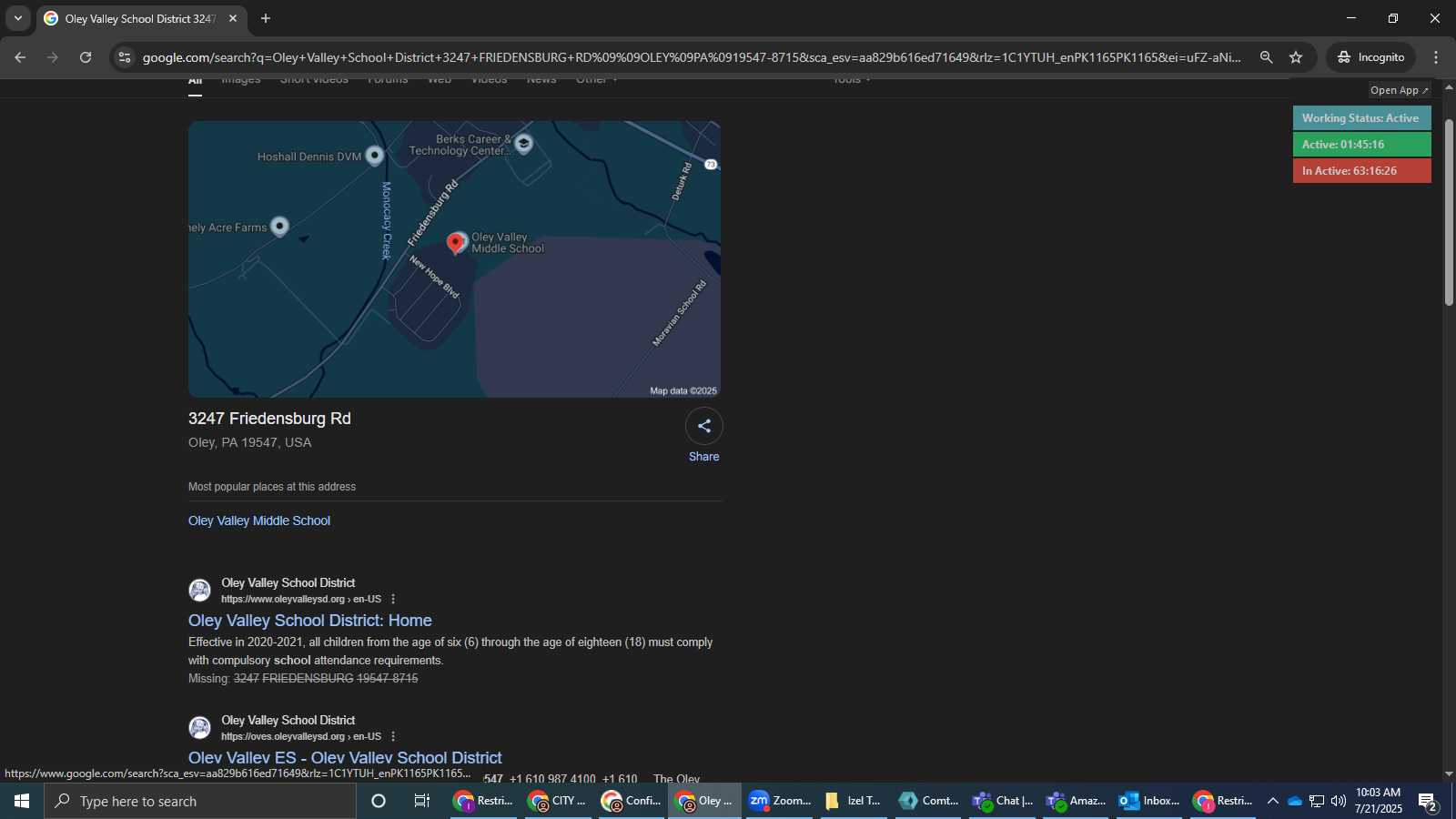The width and height of the screenshot is (1456, 819).
Task: Go back to the previous page
Action: tap(20, 57)
